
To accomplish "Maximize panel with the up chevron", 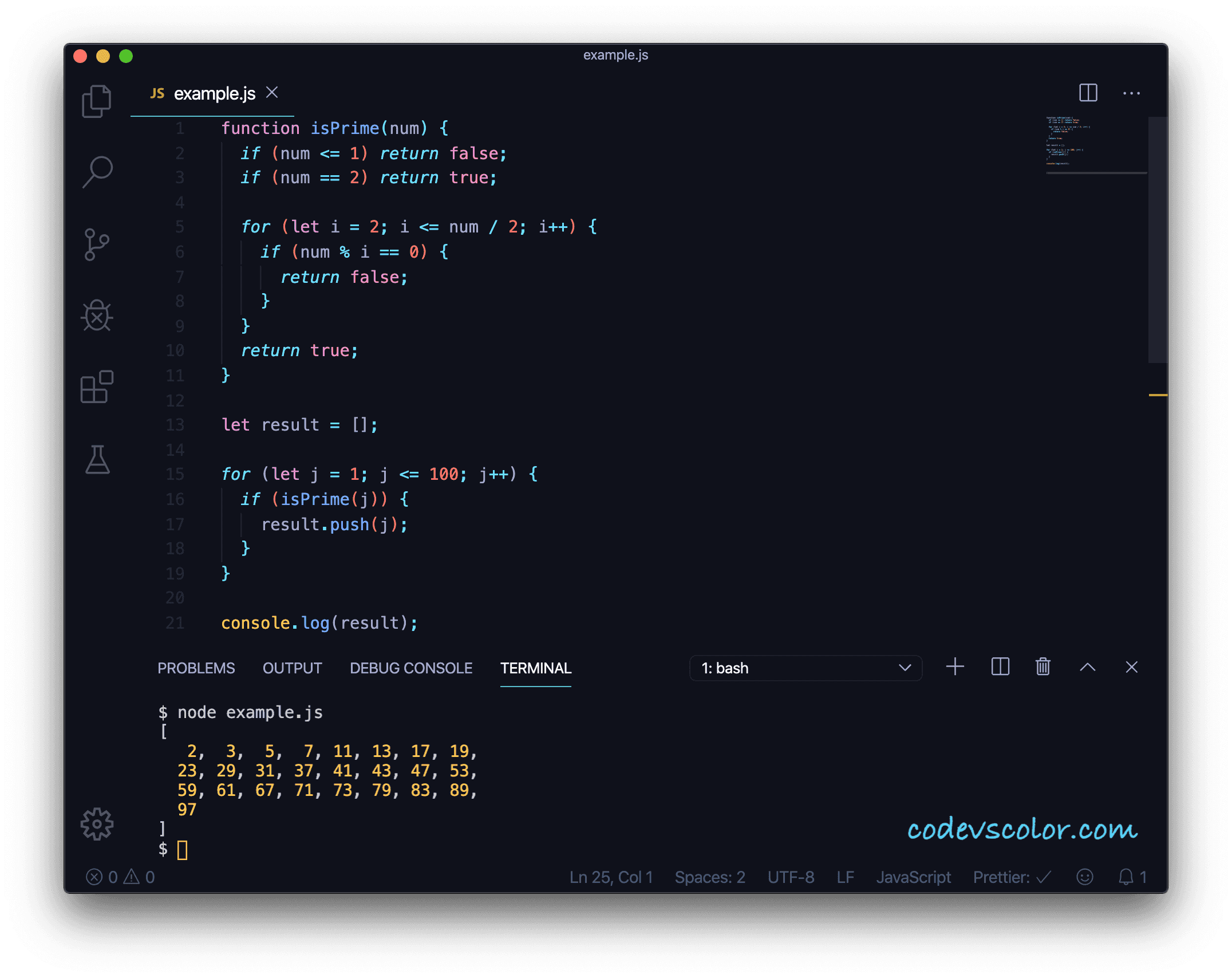I will click(1087, 667).
